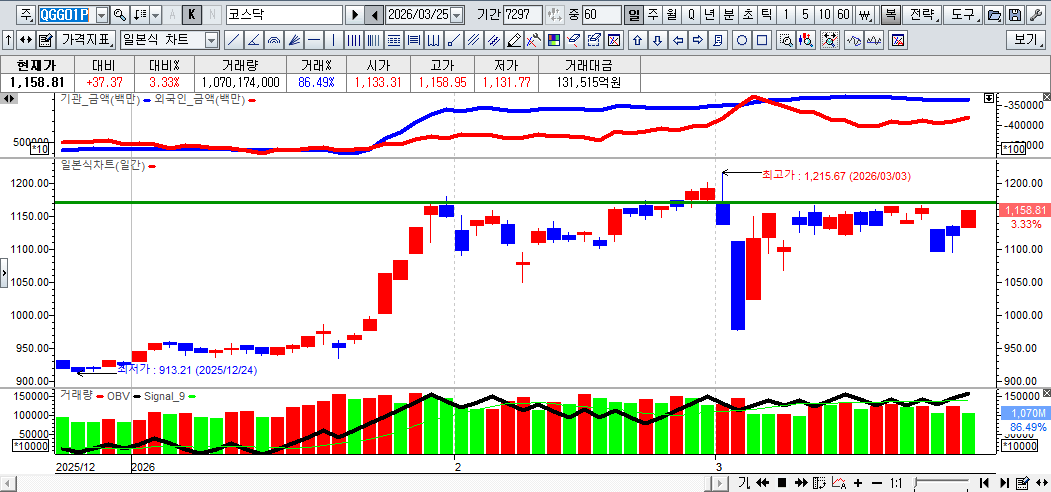Click the 가격지표 price indicator button
1051x492 pixels.
click(86, 40)
